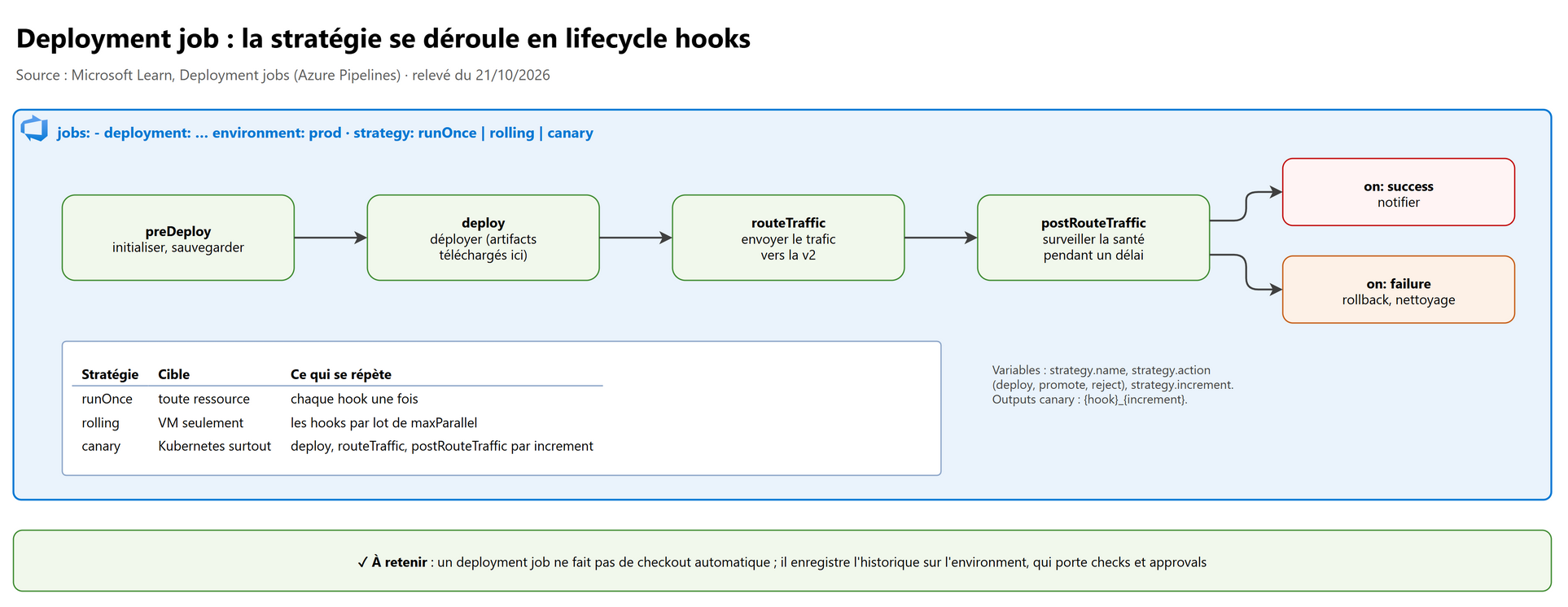The height and width of the screenshot is (607, 1568).
Task: Select the canary table cell
Action: pos(101,446)
